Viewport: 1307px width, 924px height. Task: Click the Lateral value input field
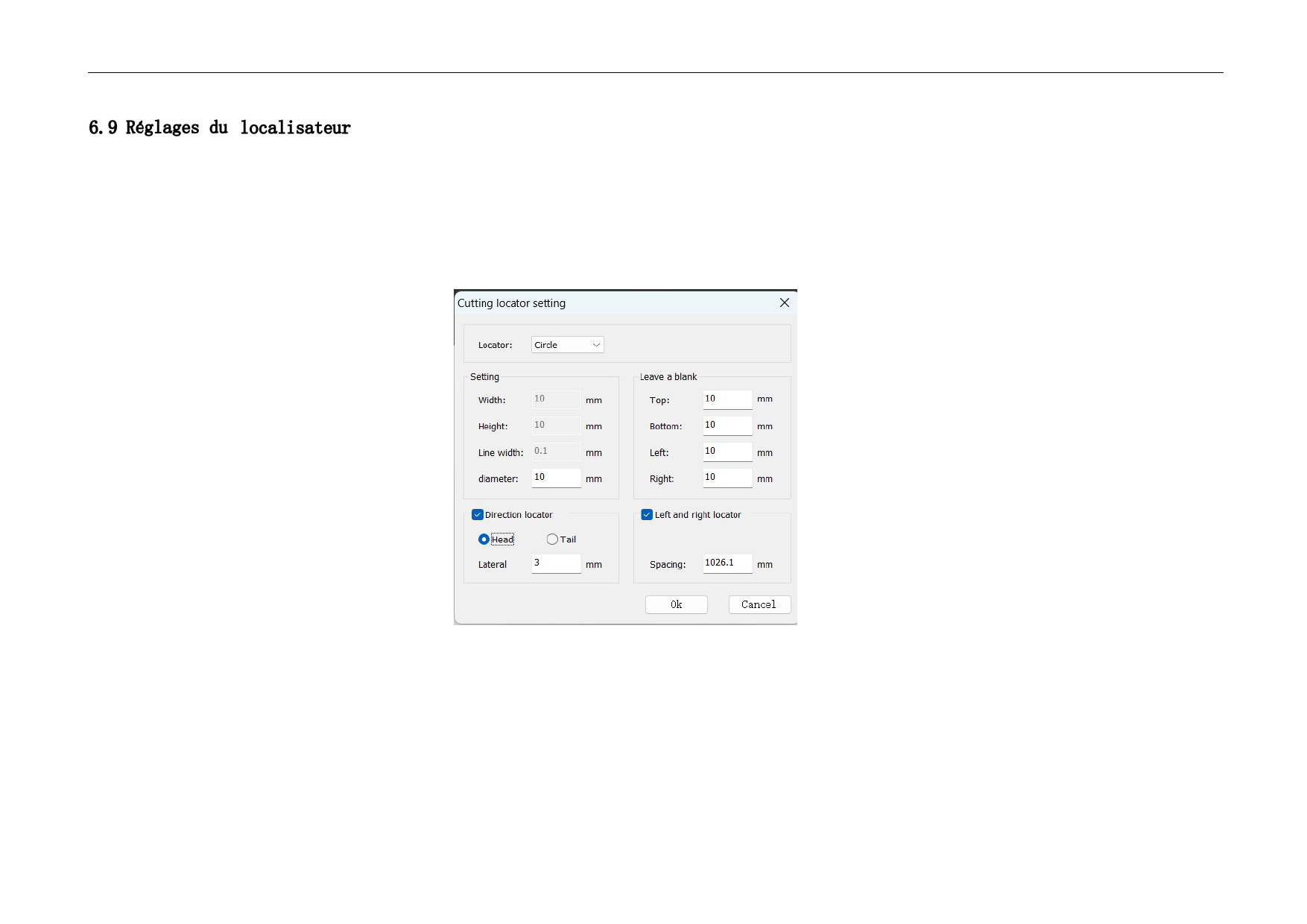click(556, 563)
